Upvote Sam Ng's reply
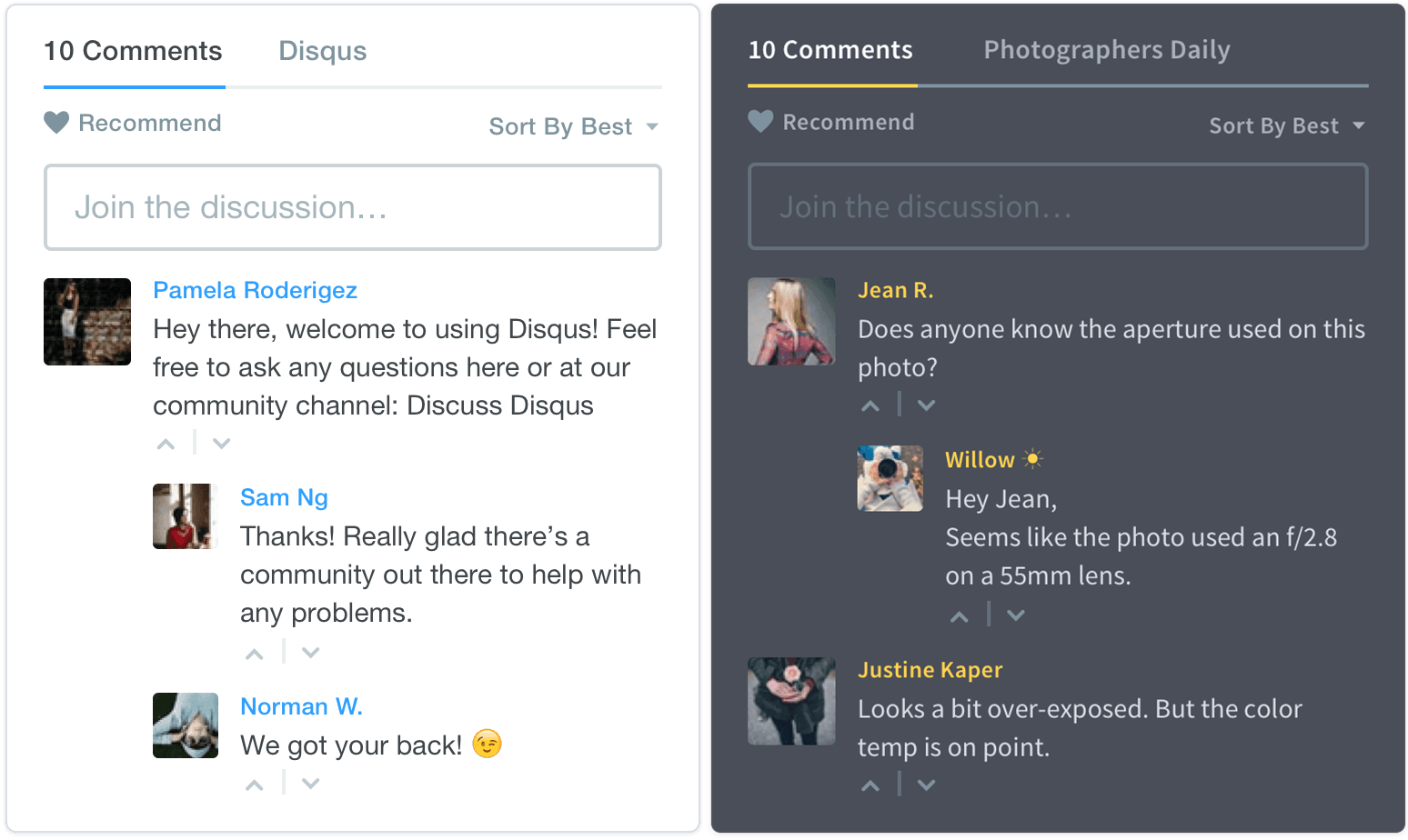The image size is (1408, 840). pos(255,654)
